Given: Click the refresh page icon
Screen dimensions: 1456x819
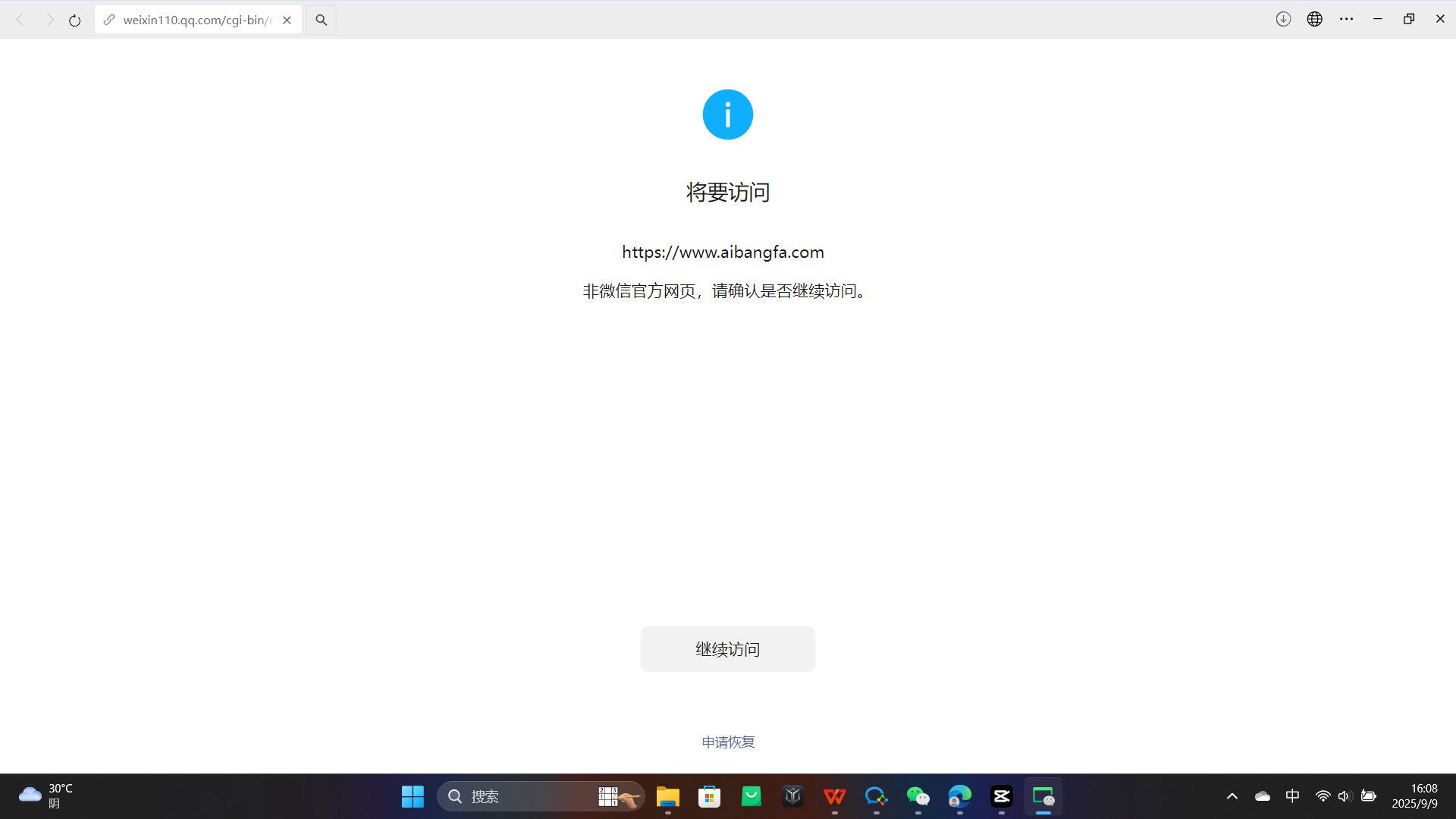Looking at the screenshot, I should 74,20.
